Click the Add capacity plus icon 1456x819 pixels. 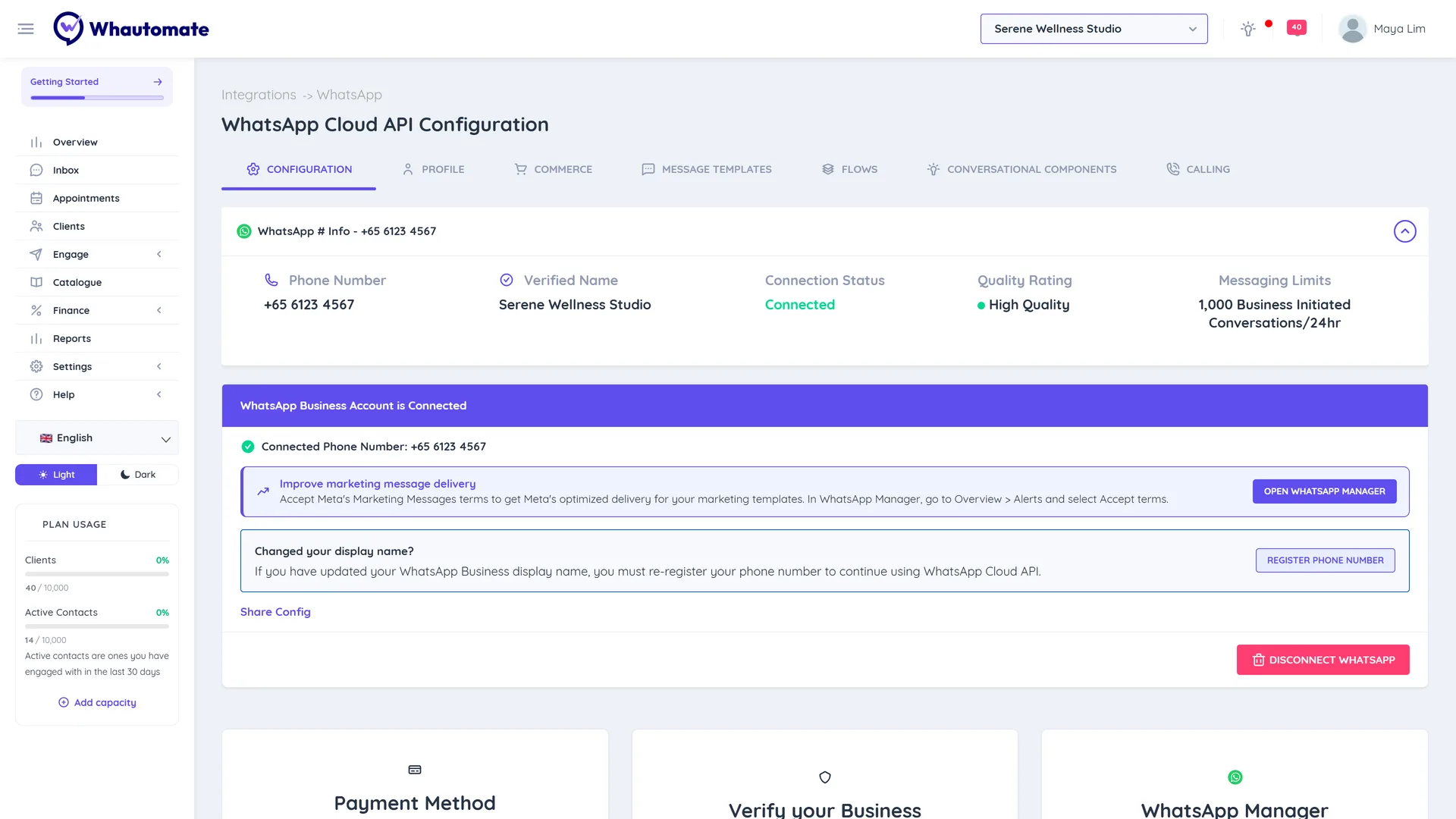pyautogui.click(x=64, y=702)
